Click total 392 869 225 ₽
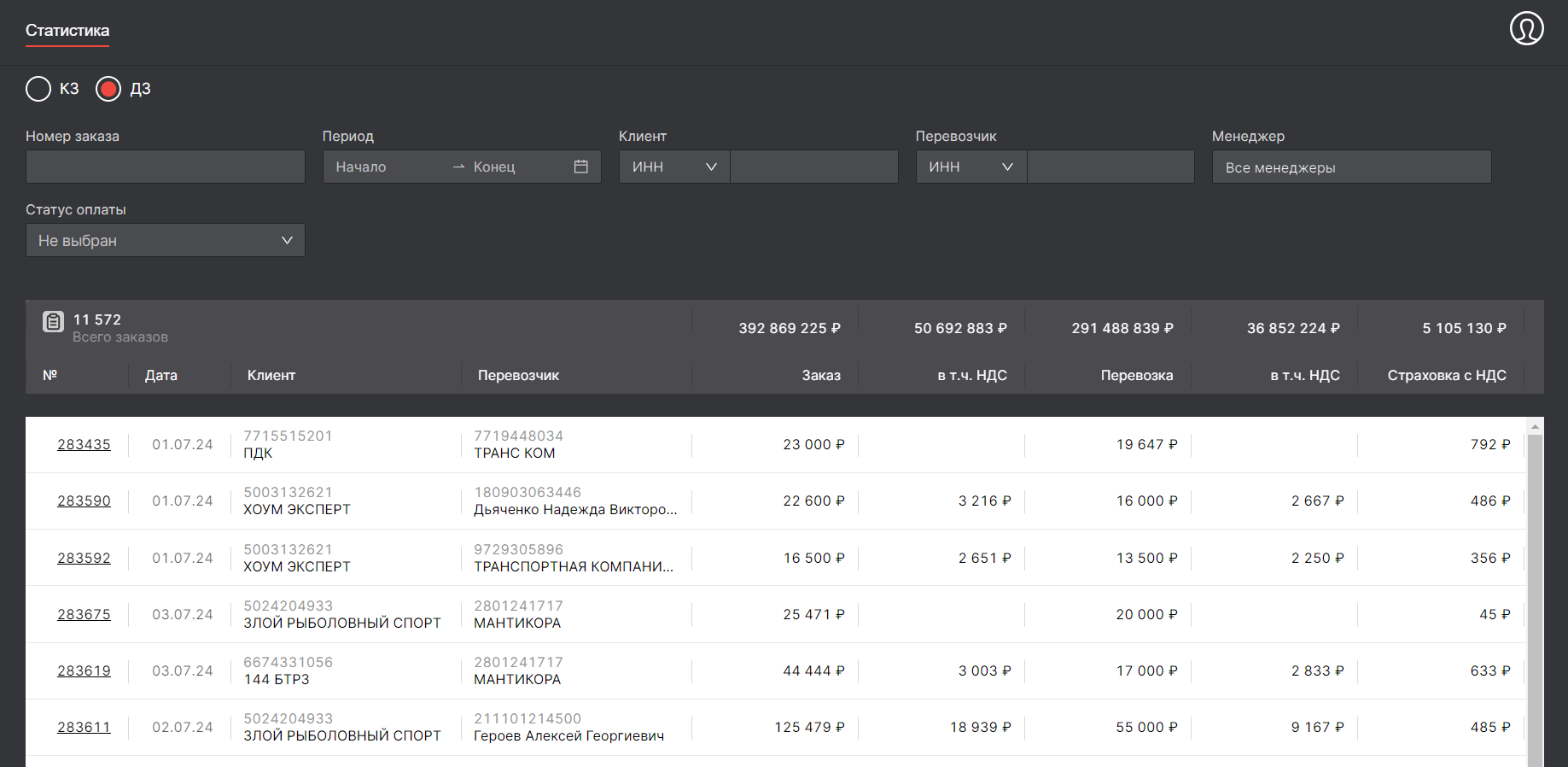 click(x=790, y=328)
